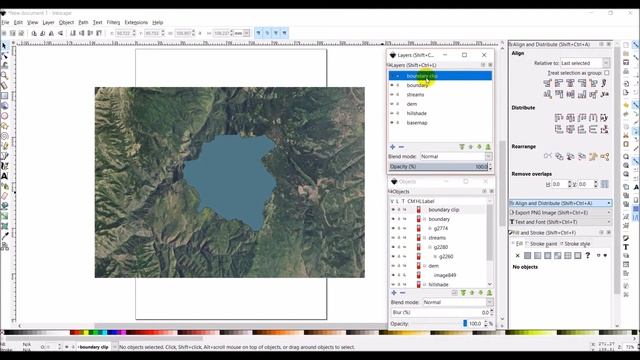Select the 3D box tool
Image resolution: width=640 pixels, height=360 pixels.
[x=4, y=106]
